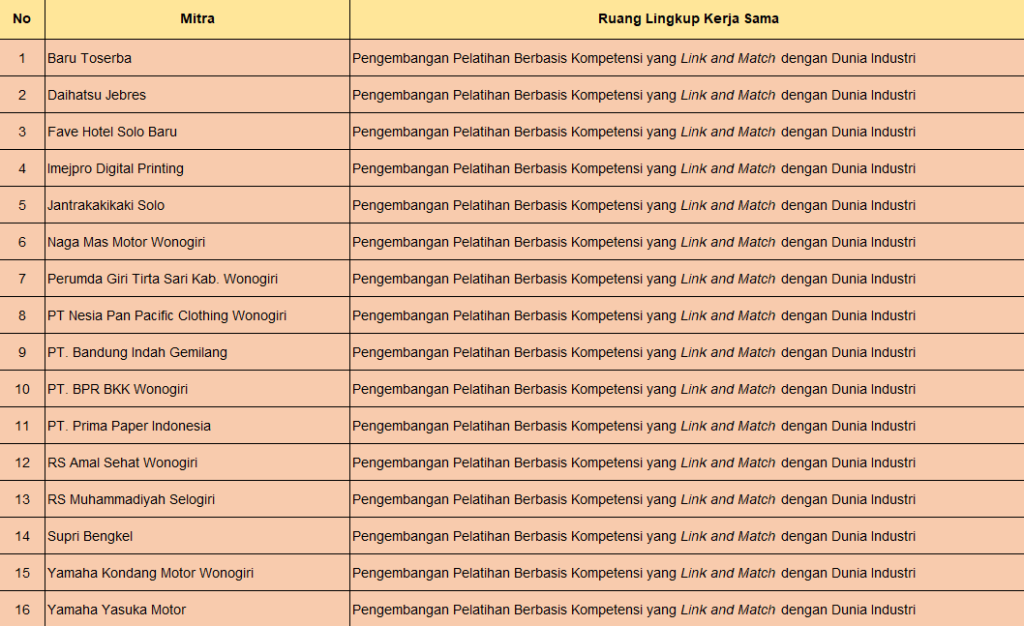Click row number 12 in the No column
The image size is (1024, 626).
coord(22,463)
